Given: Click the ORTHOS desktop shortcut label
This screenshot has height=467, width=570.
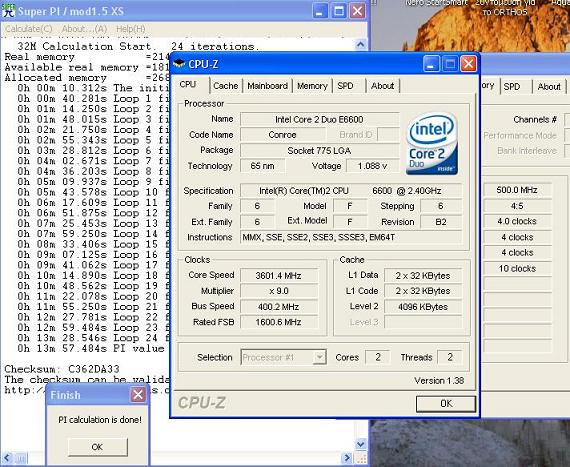Looking at the screenshot, I should pos(505,12).
